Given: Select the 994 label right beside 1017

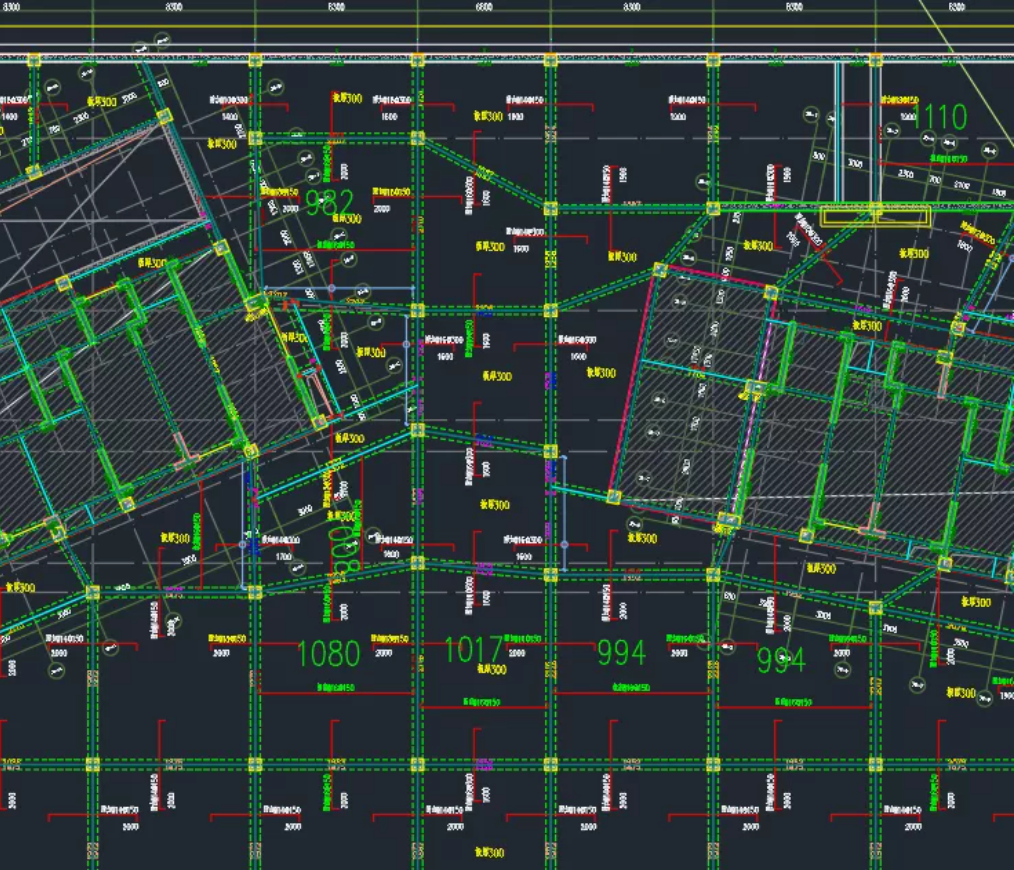Looking at the screenshot, I should click(x=621, y=653).
